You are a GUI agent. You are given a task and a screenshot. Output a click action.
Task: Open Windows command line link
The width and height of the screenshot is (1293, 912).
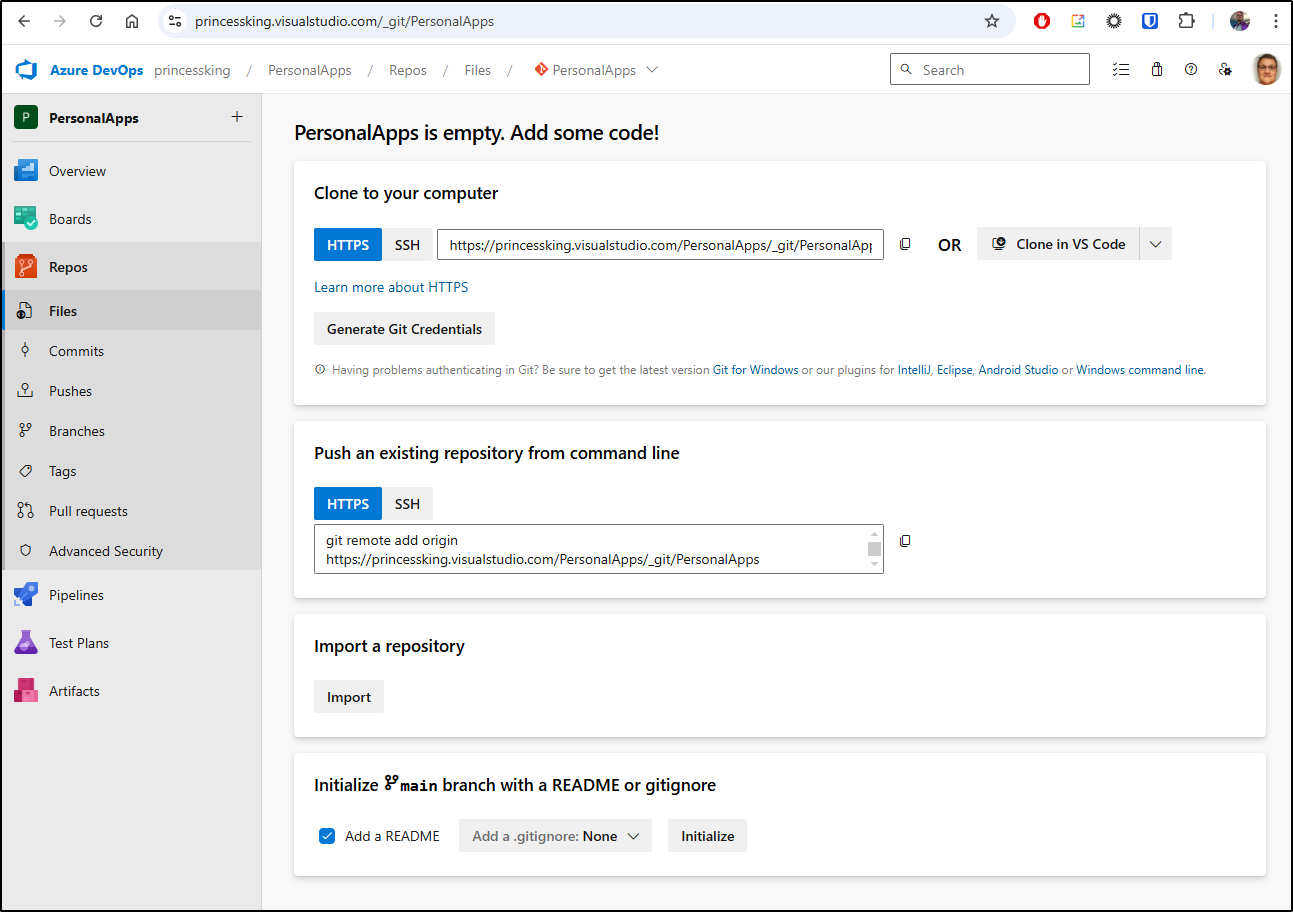1140,370
